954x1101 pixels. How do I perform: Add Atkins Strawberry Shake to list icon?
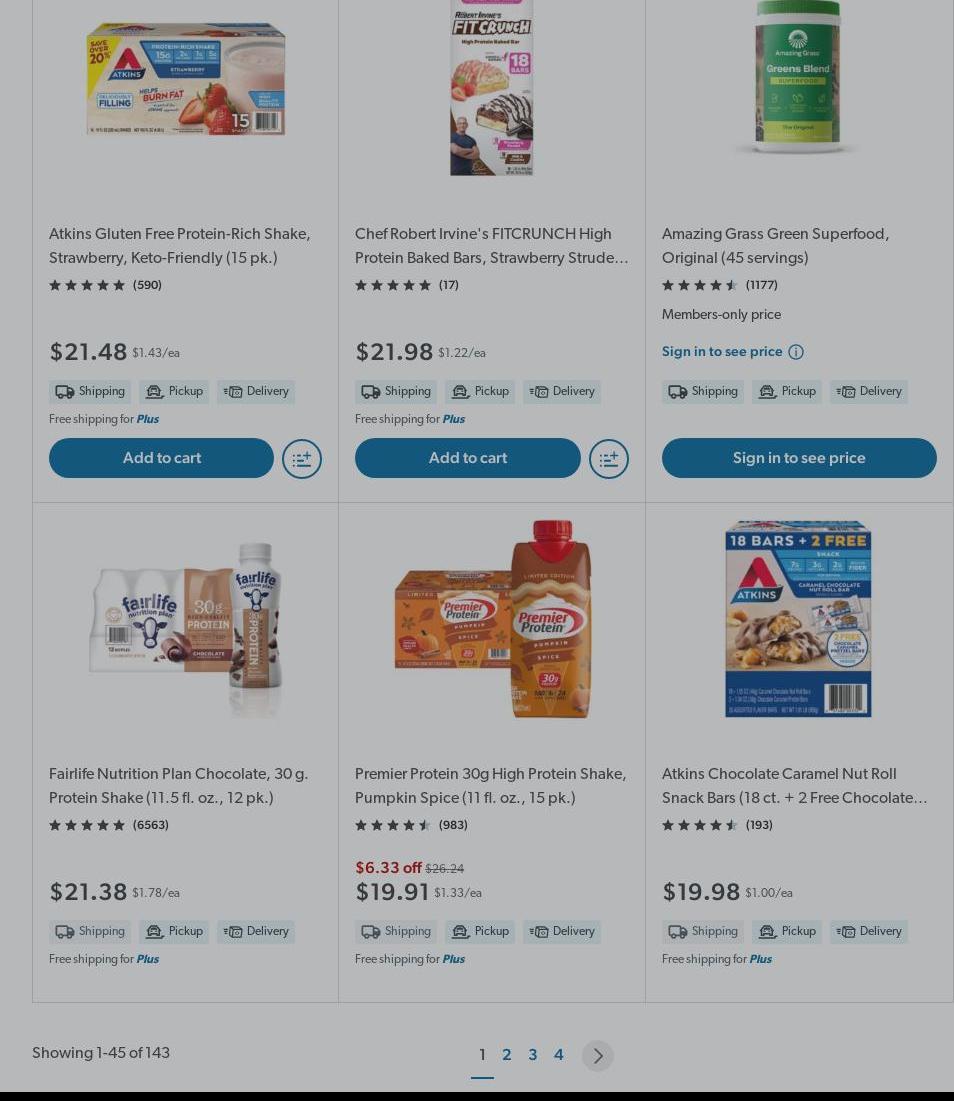[302, 459]
